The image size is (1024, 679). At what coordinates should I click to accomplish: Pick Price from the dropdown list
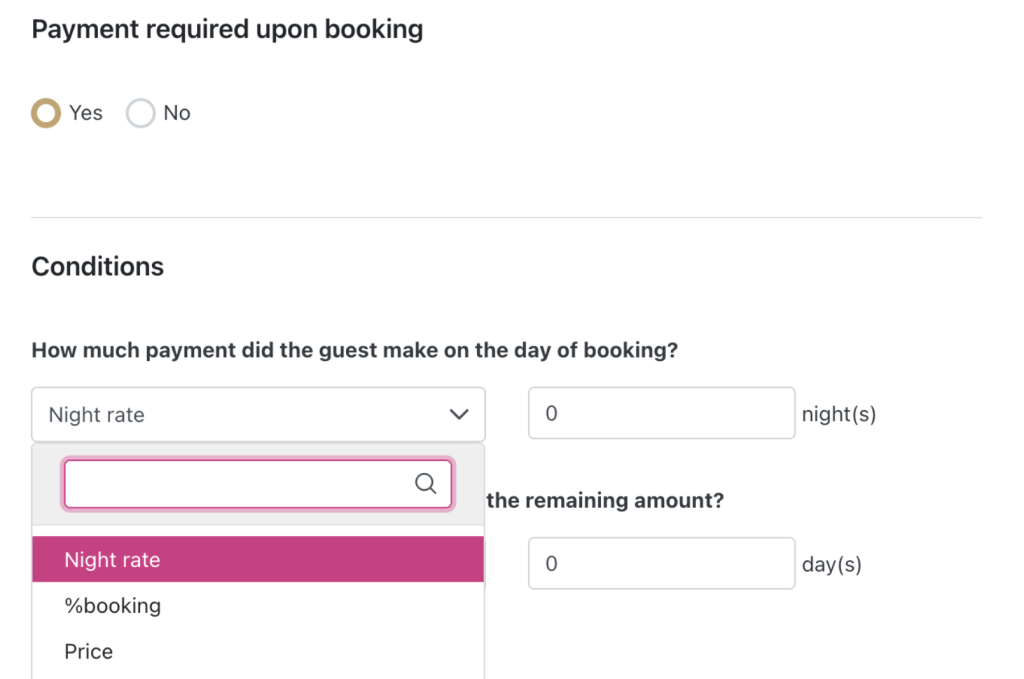89,652
